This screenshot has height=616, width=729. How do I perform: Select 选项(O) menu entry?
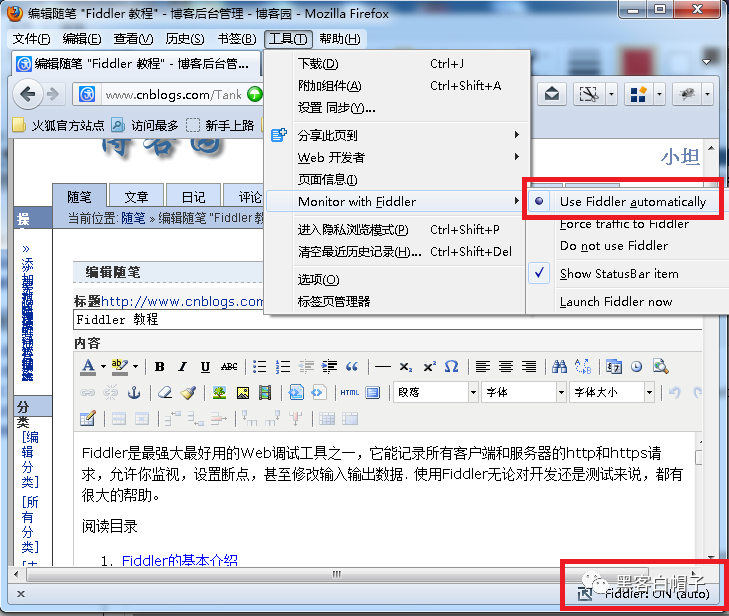(395, 280)
